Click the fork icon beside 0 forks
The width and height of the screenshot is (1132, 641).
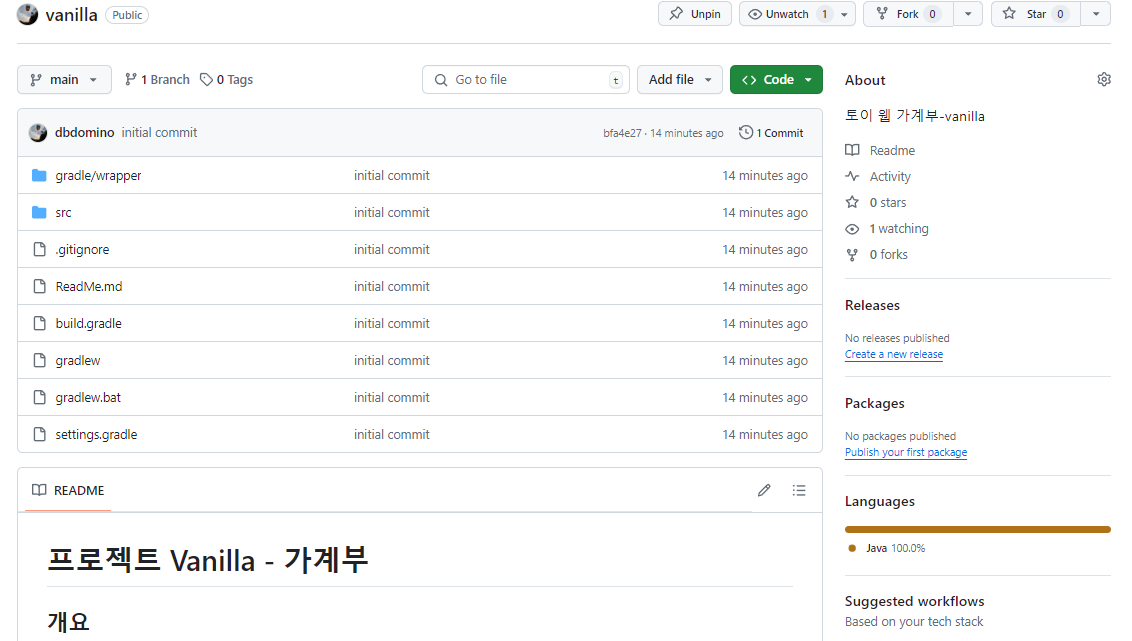[x=853, y=255]
